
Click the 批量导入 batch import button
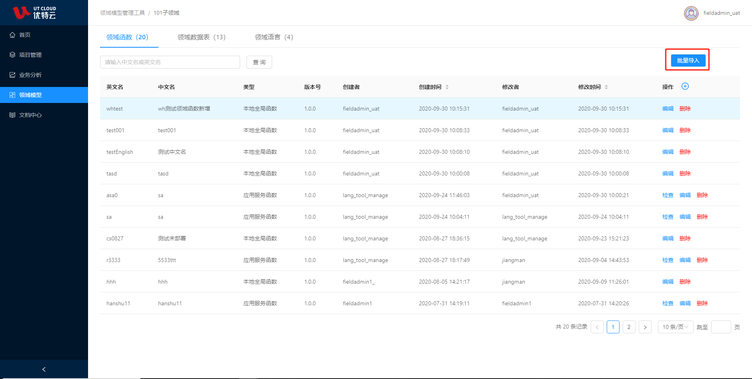pyautogui.click(x=688, y=60)
